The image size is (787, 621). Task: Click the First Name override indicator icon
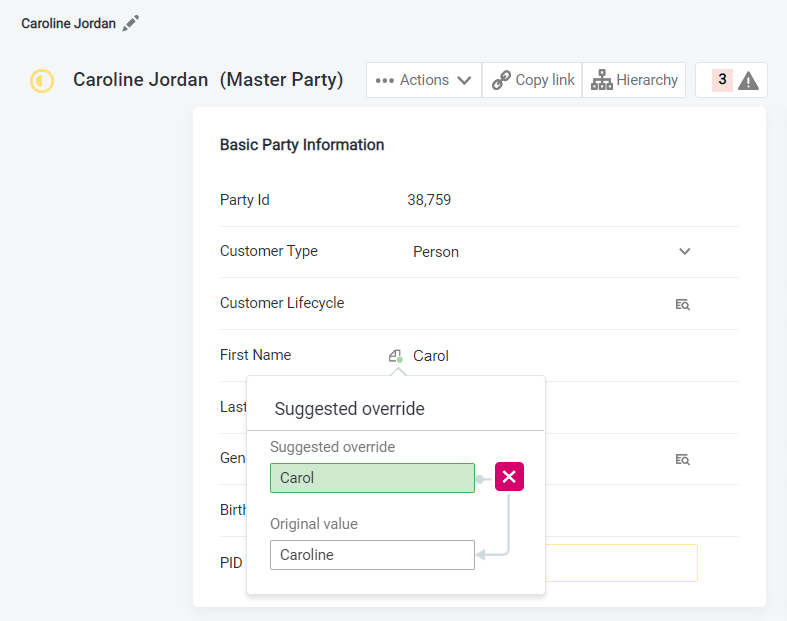tap(396, 356)
